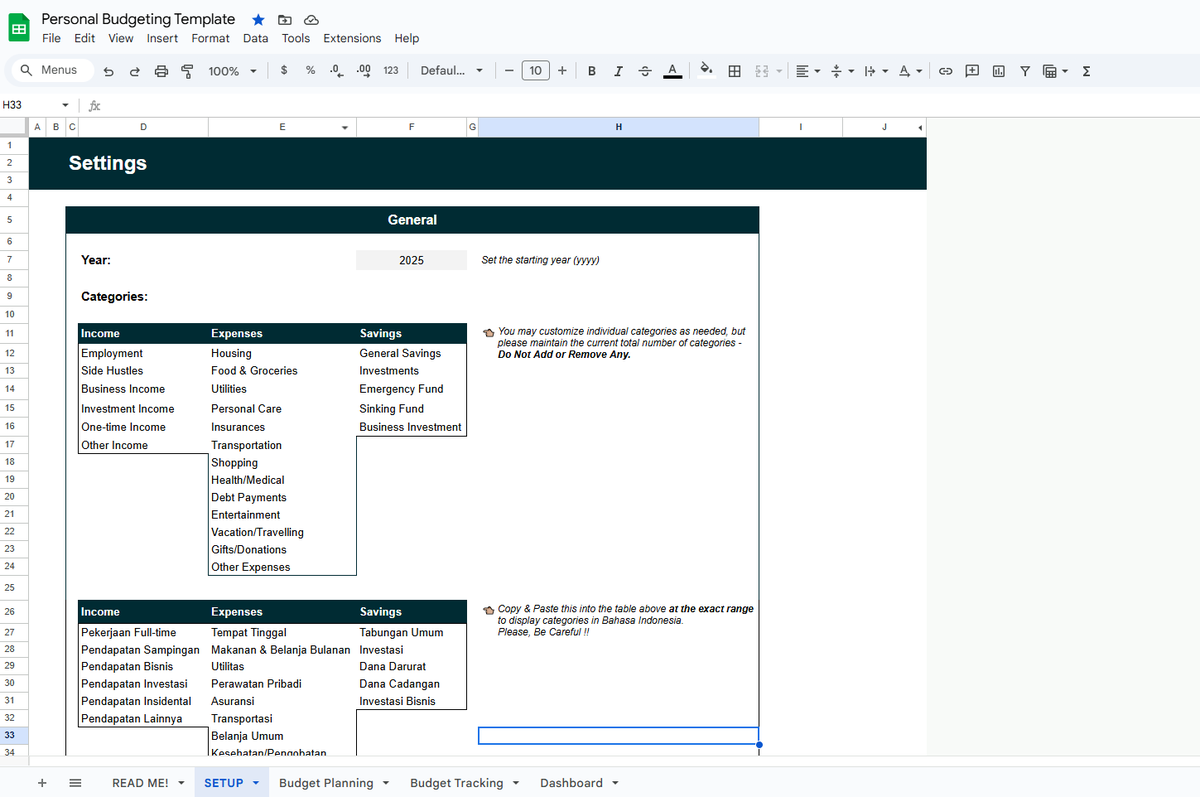Open the name box dropdown arrow
This screenshot has height=797, width=1200.
click(65, 104)
